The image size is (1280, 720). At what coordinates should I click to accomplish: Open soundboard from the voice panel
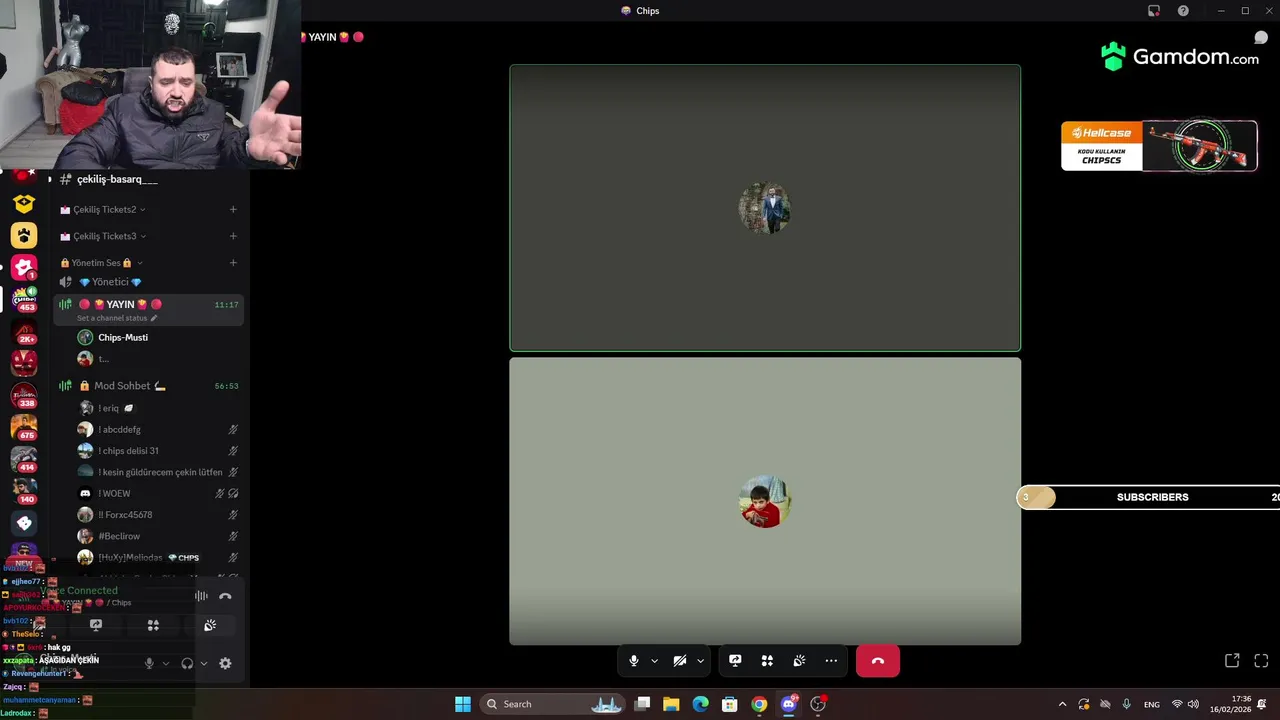(210, 625)
